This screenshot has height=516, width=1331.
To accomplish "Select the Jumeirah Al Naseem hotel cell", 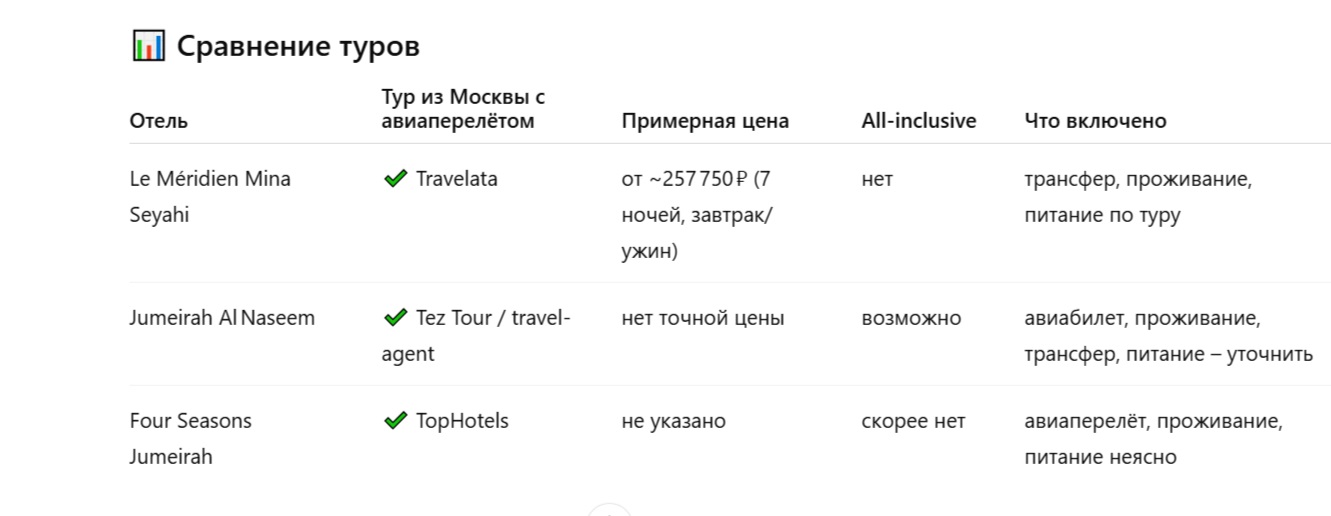I will pos(222,318).
